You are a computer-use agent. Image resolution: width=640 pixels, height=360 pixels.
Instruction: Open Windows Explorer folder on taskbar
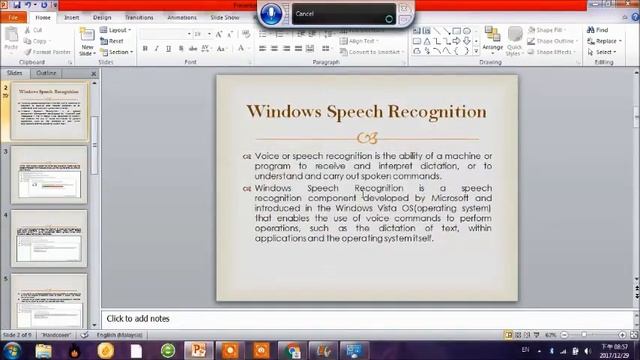[x=43, y=351]
